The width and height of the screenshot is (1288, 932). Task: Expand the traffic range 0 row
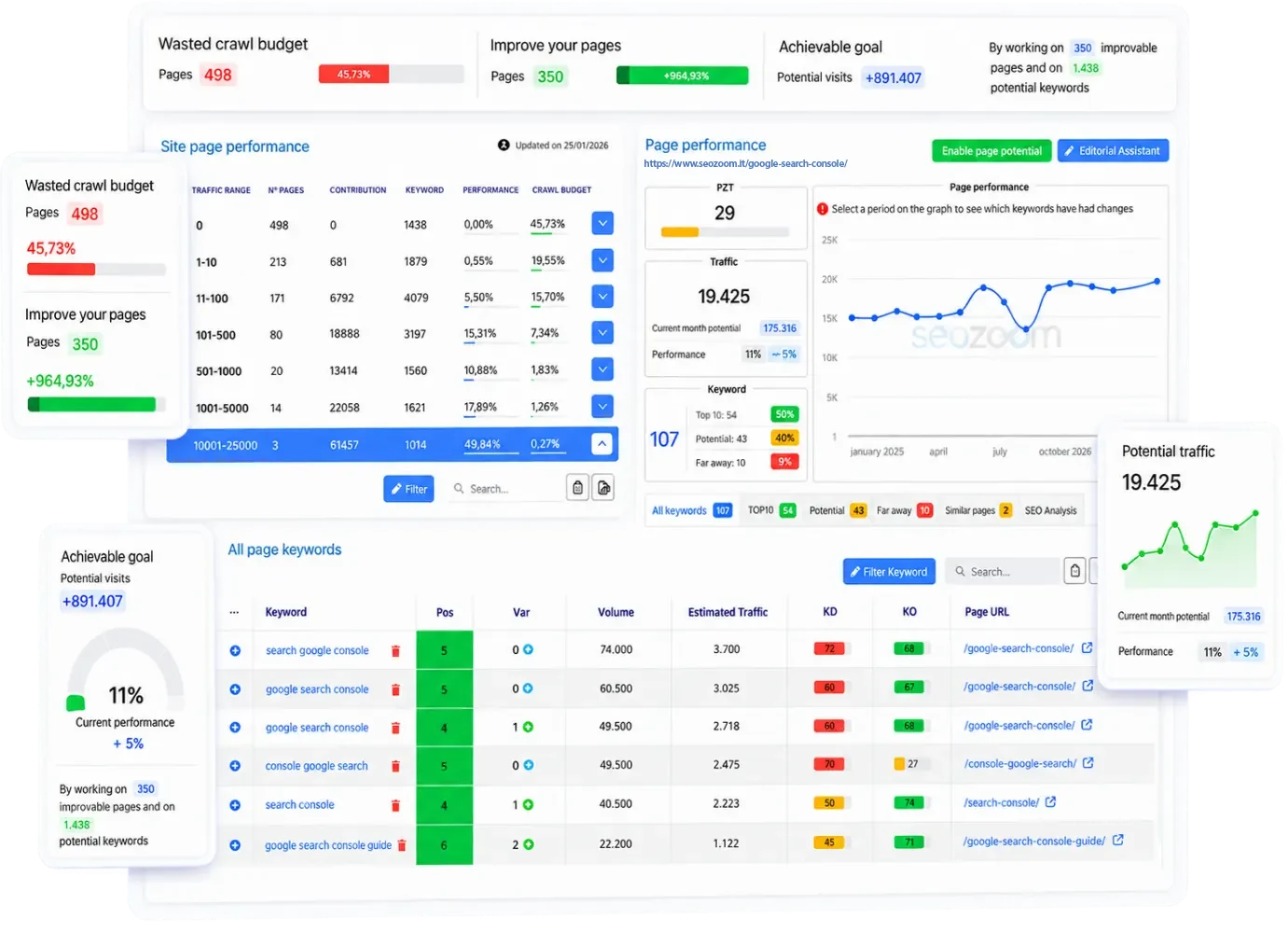pyautogui.click(x=602, y=223)
